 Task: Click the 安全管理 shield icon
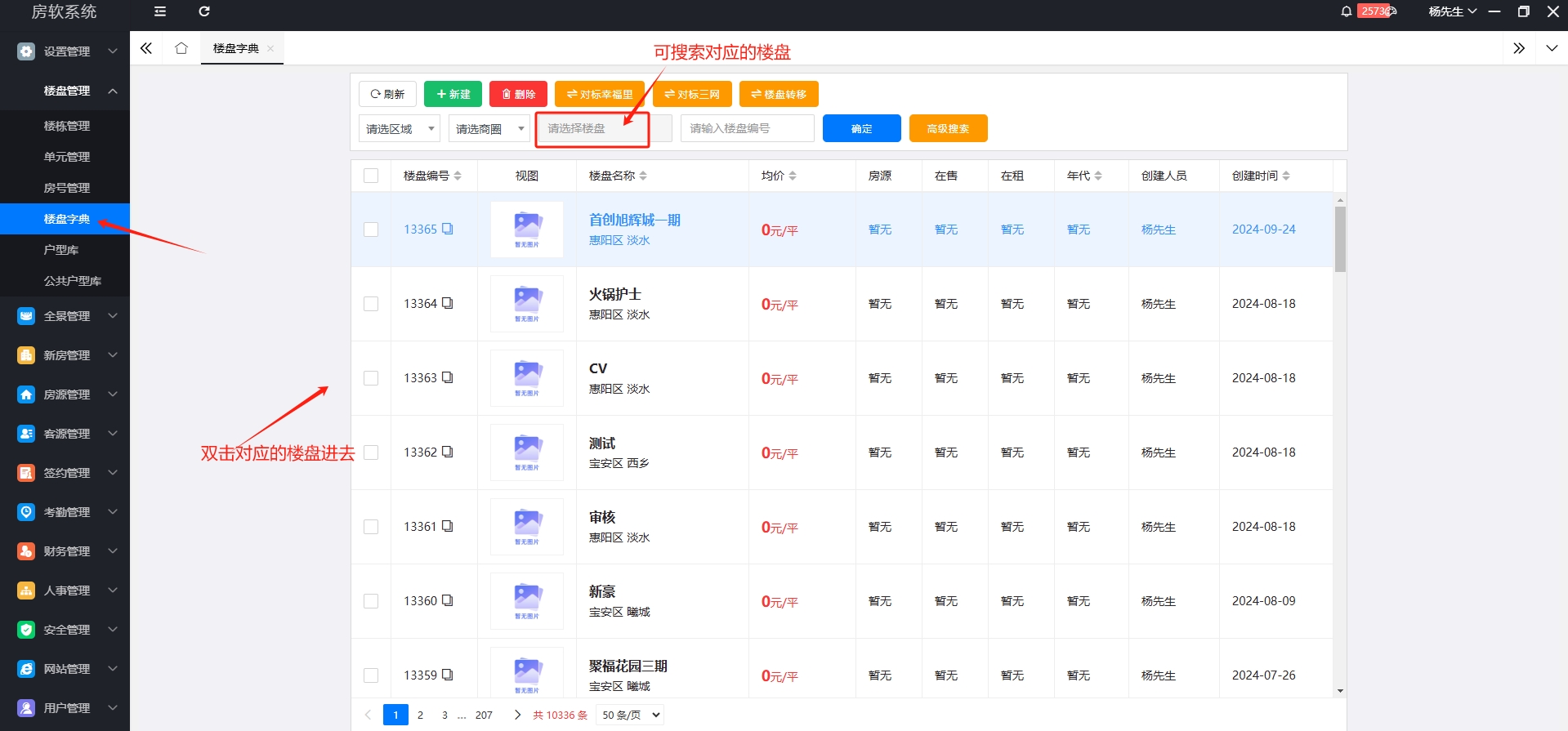pos(26,630)
